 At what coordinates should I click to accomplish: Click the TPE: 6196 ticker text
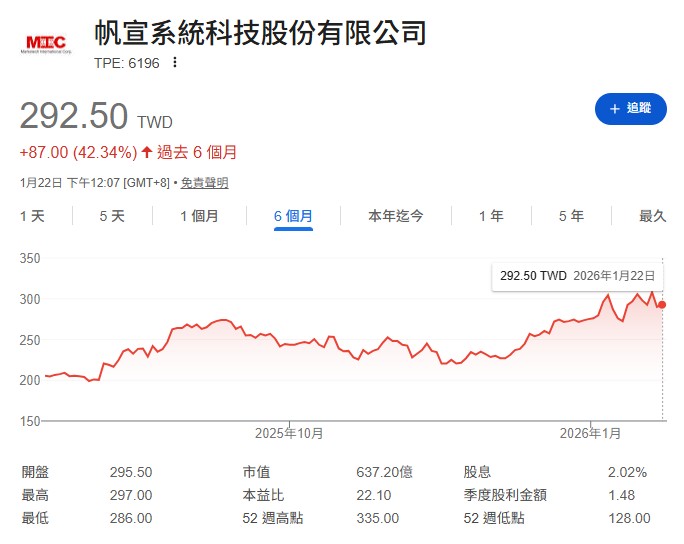click(x=127, y=63)
